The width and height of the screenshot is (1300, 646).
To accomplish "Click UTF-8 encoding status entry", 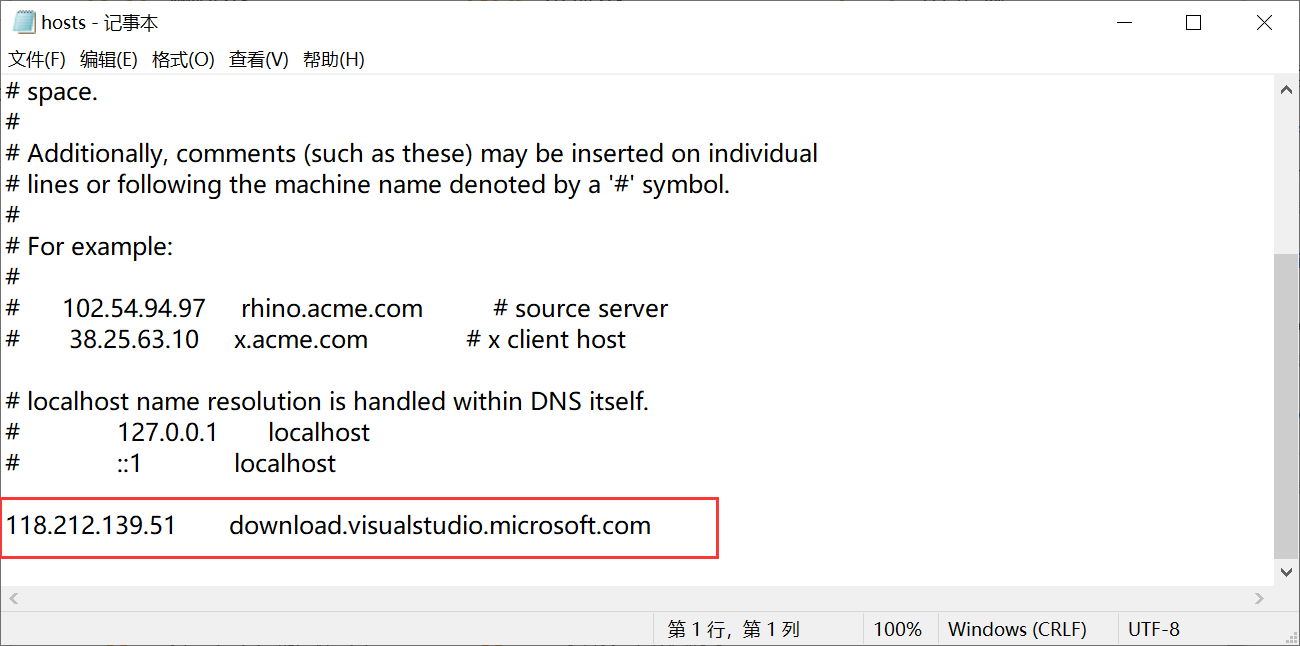I will click(x=1154, y=629).
